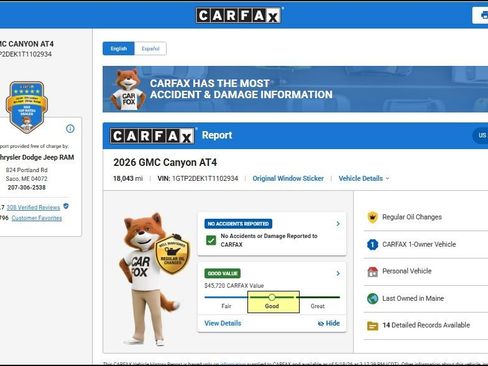
Task: Click the Fair label on value scale
Action: point(226,306)
